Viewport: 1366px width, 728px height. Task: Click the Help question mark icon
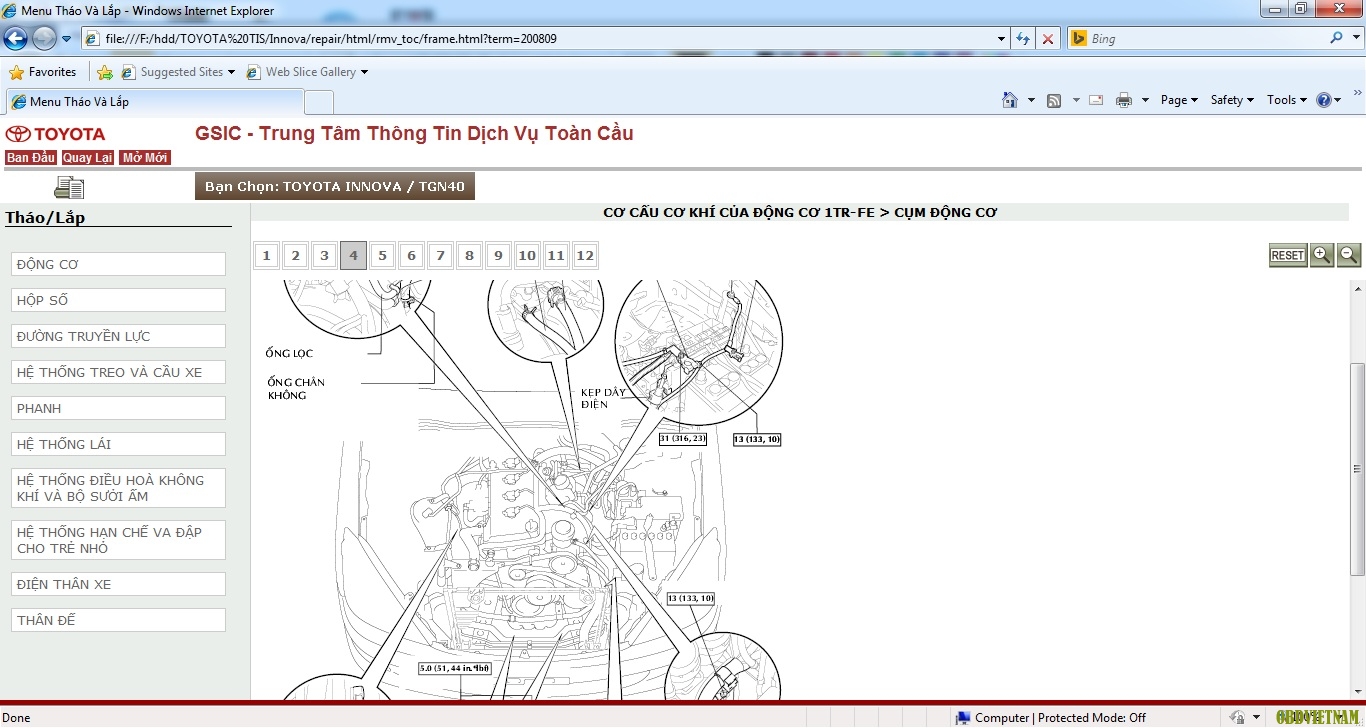point(1324,100)
